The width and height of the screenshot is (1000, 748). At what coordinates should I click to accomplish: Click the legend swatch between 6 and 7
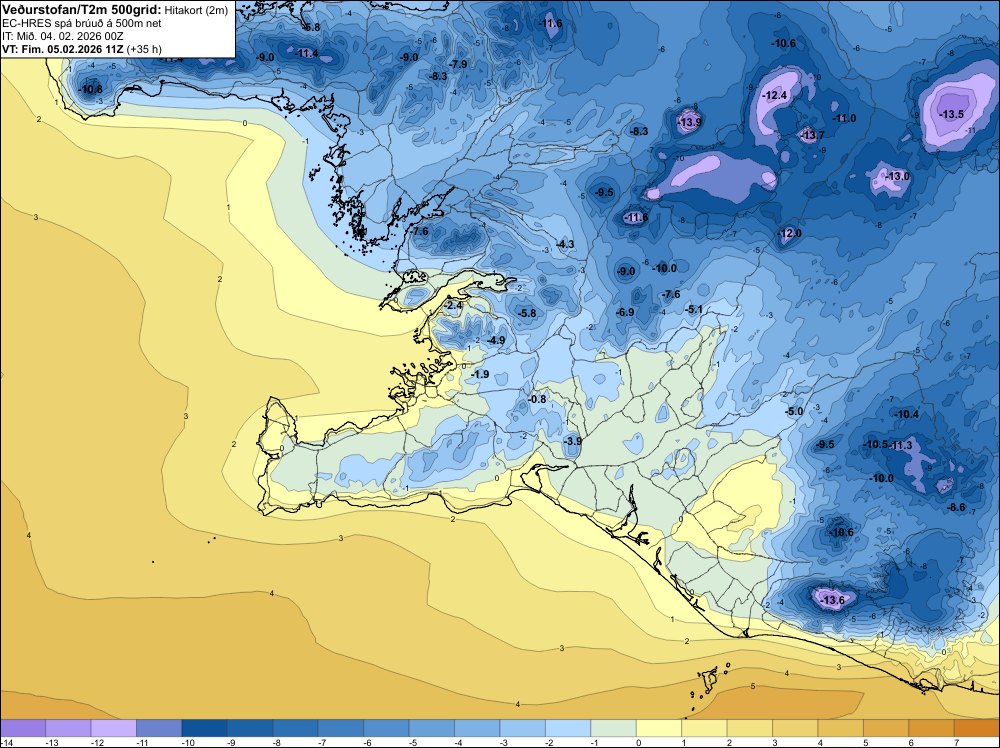coord(932,728)
